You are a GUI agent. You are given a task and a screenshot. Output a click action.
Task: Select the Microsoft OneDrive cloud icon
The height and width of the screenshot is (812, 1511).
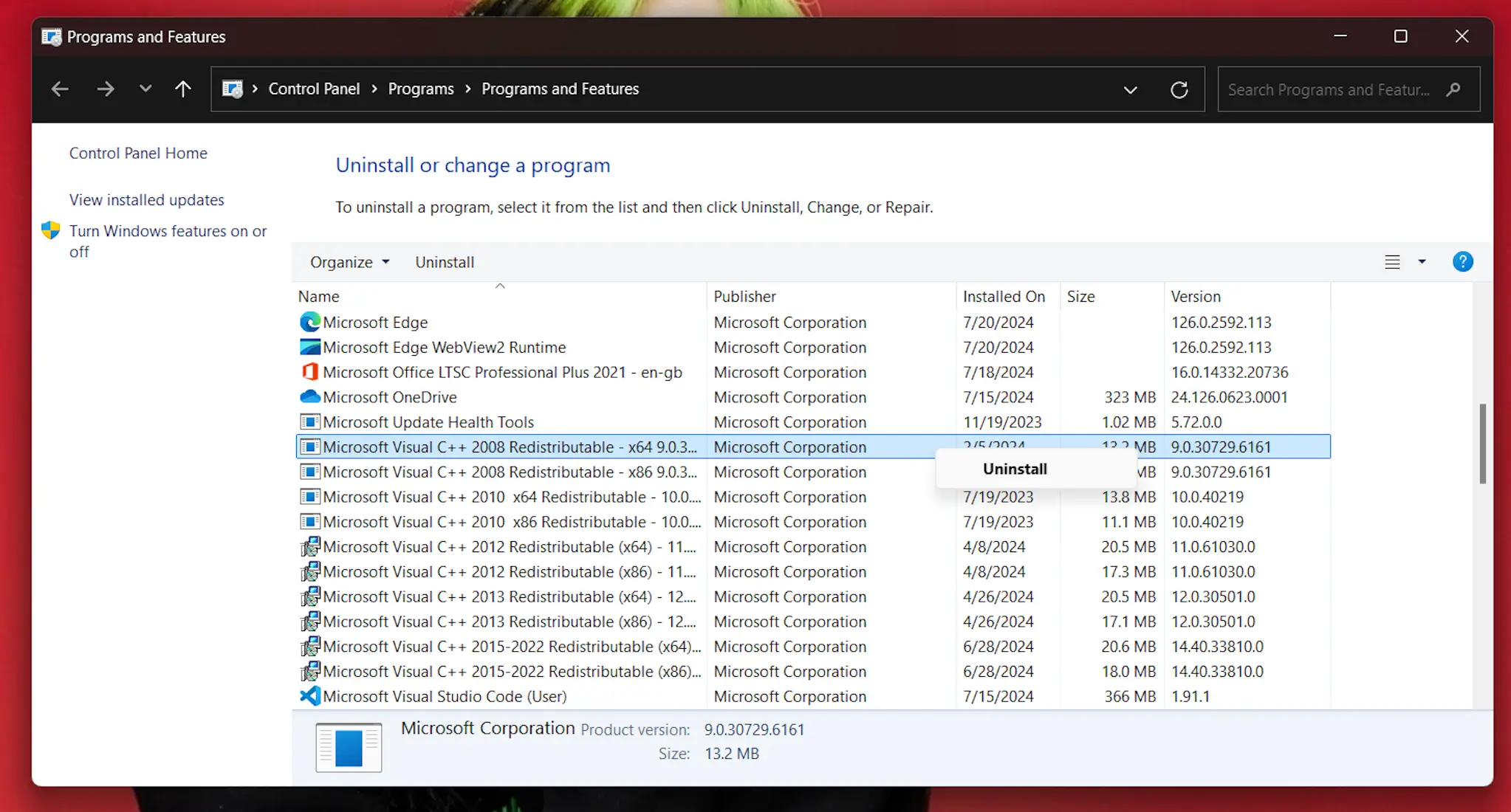click(x=310, y=397)
